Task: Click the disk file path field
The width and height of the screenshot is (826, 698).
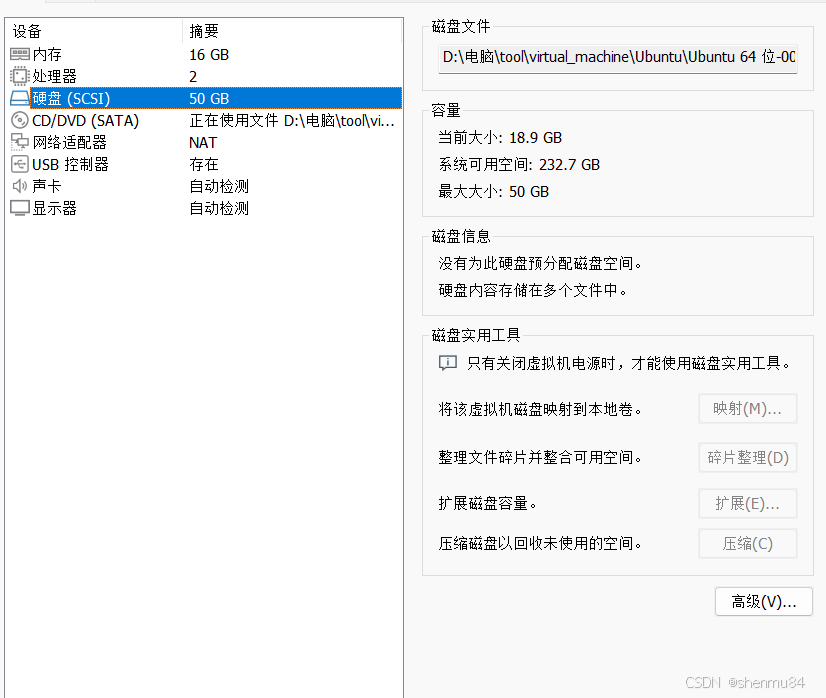Action: point(617,57)
